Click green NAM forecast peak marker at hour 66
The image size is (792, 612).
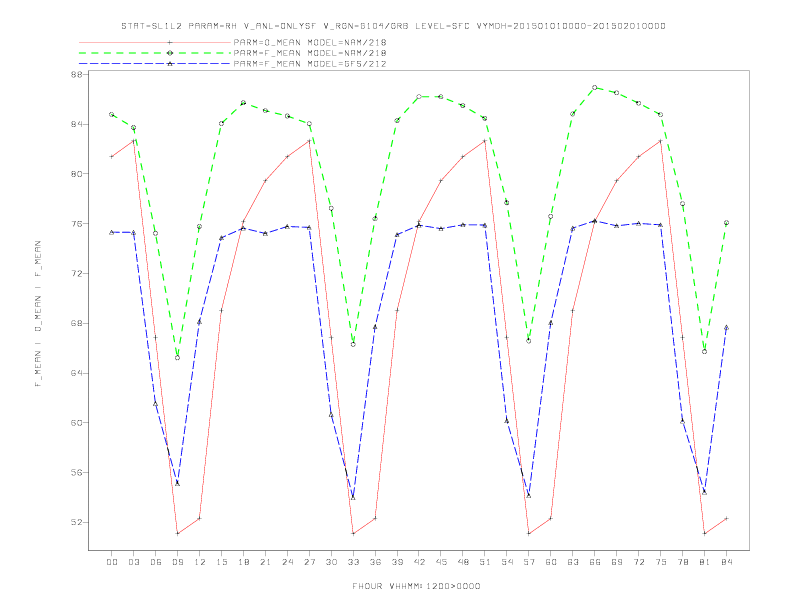(595, 87)
